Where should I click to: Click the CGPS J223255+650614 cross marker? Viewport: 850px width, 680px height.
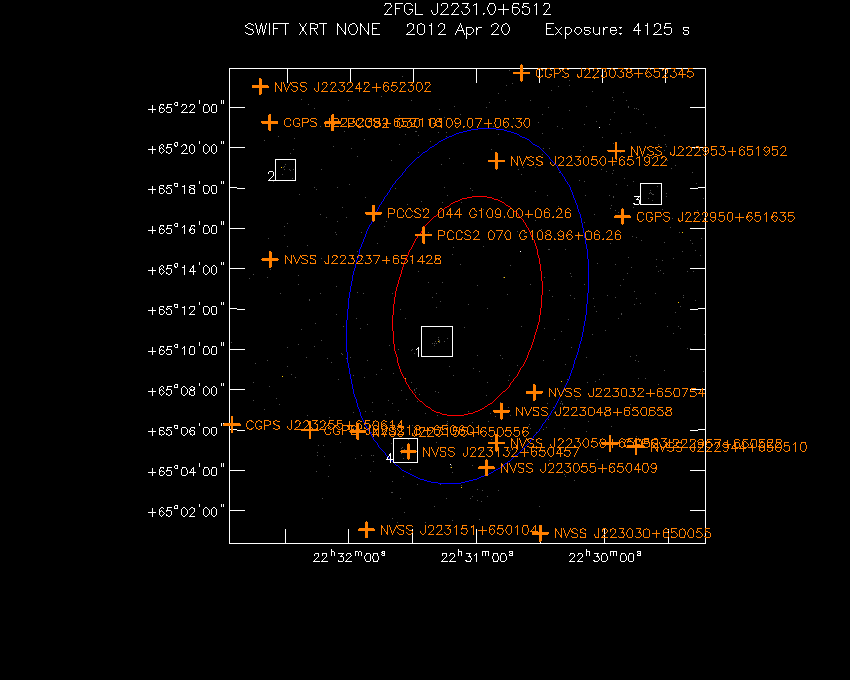232,425
